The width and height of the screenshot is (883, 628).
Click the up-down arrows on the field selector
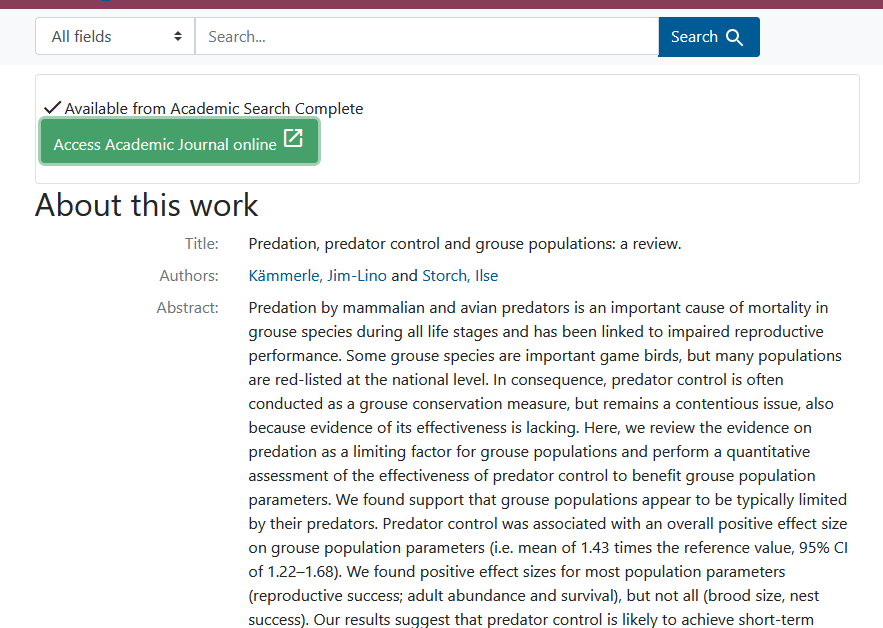pyautogui.click(x=178, y=36)
